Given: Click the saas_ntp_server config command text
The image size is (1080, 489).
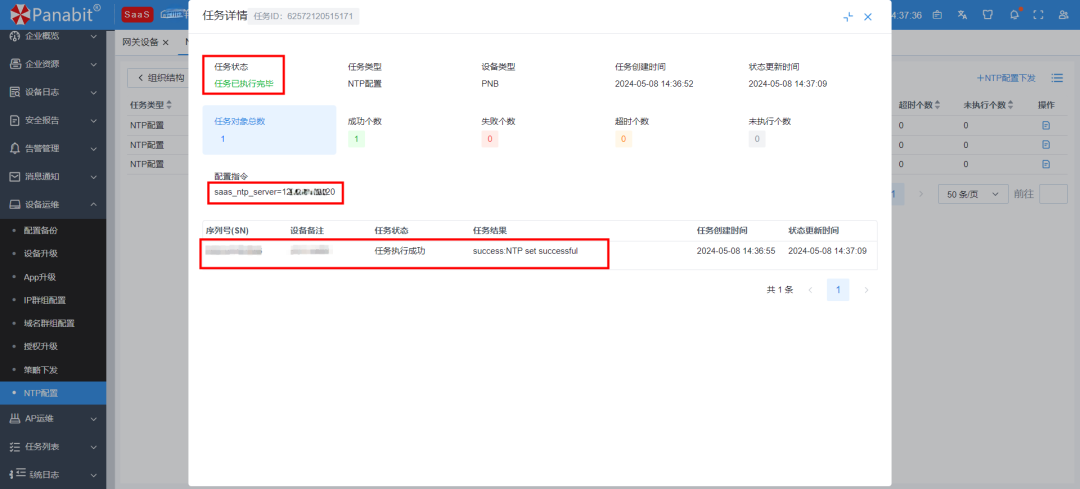Looking at the screenshot, I should point(275,192).
